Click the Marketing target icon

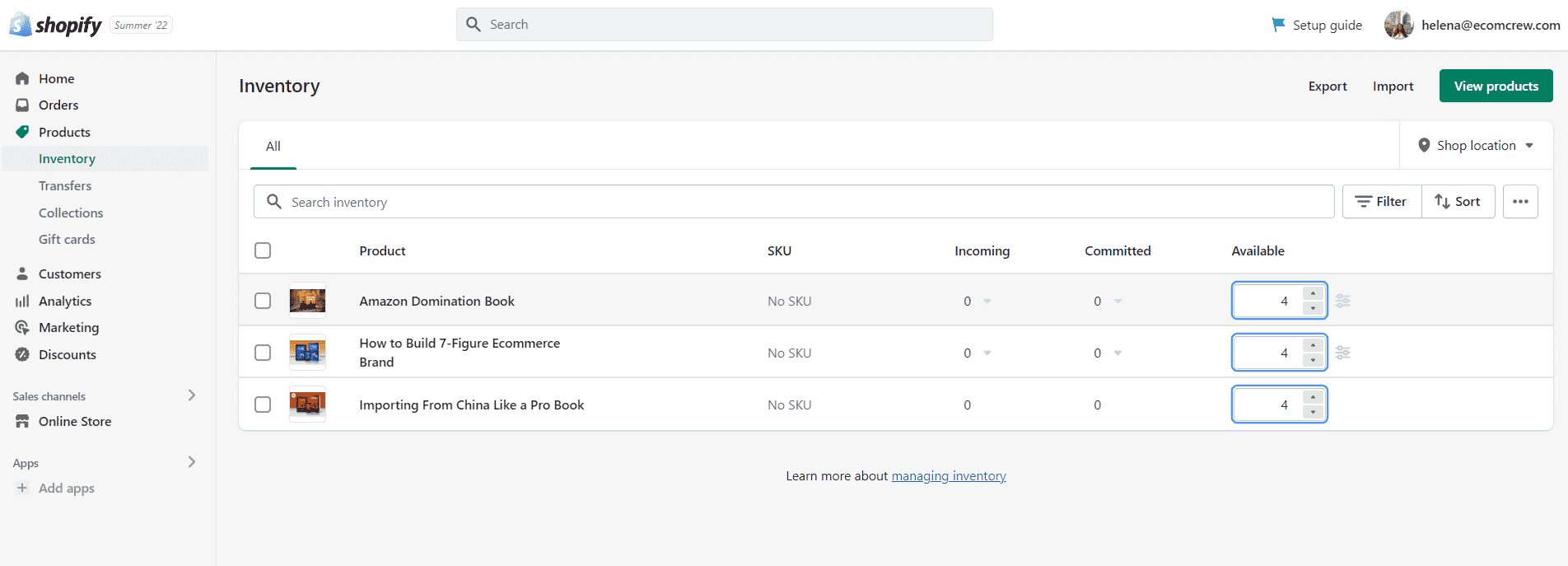22,327
